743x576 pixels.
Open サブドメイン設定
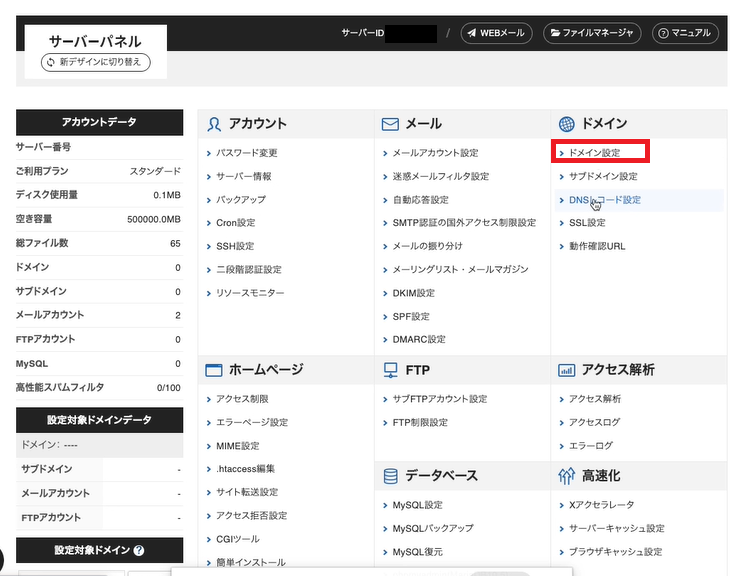coord(603,176)
